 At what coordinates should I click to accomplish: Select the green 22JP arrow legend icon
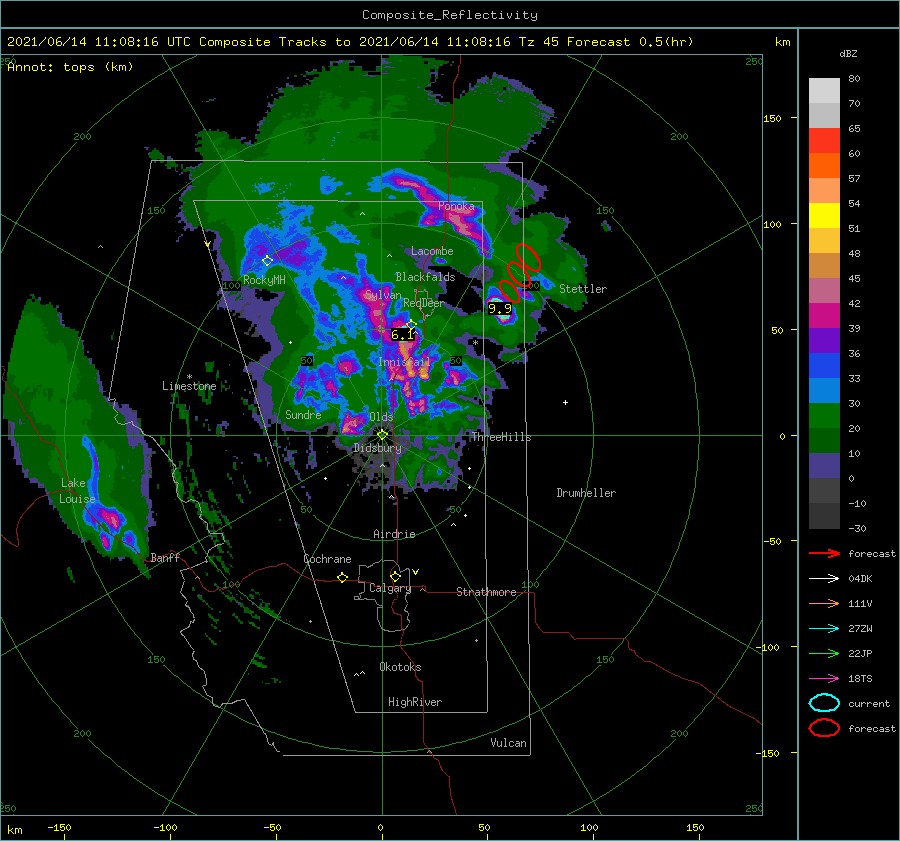click(x=824, y=653)
